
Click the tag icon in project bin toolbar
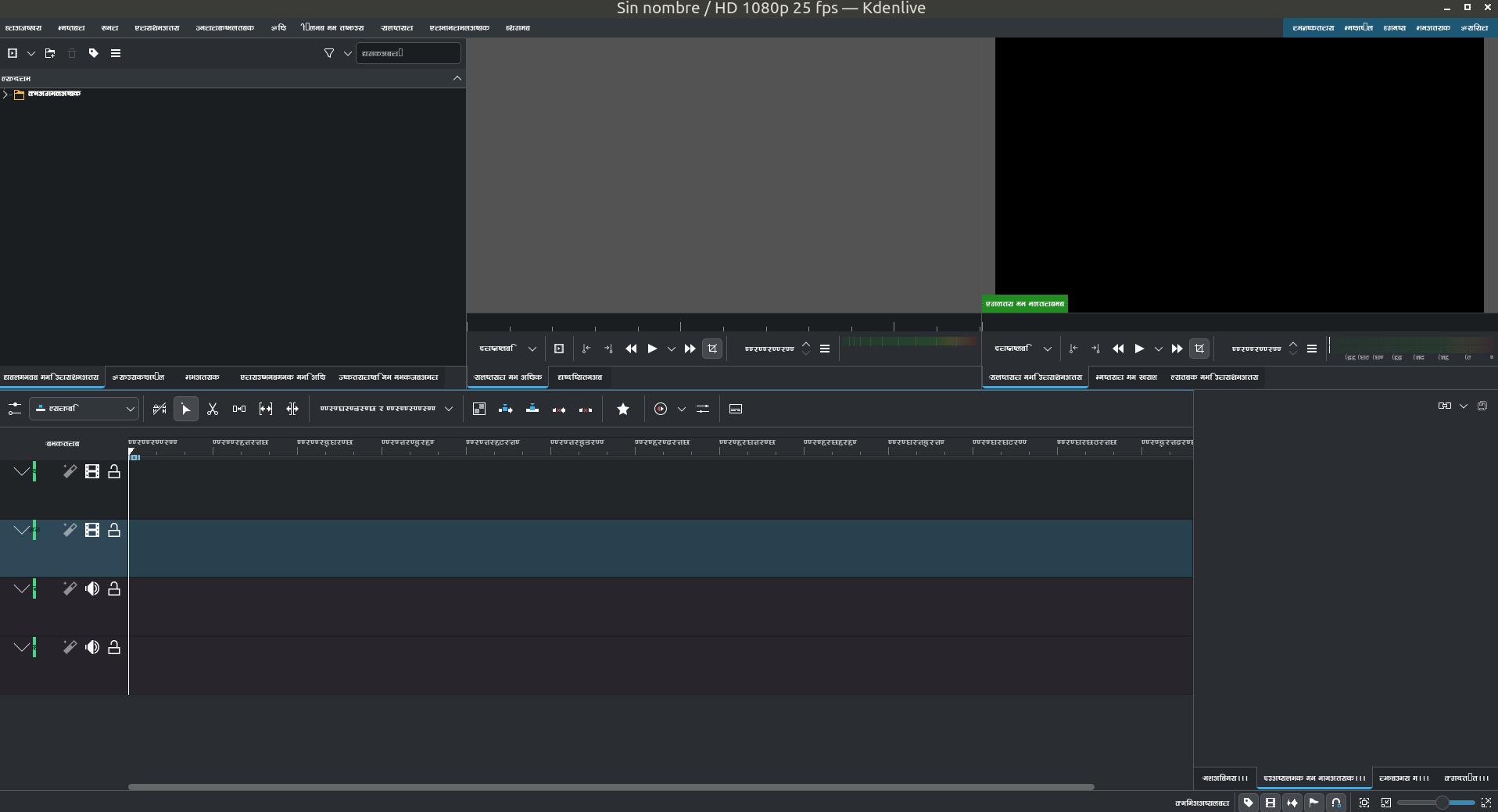coord(94,53)
